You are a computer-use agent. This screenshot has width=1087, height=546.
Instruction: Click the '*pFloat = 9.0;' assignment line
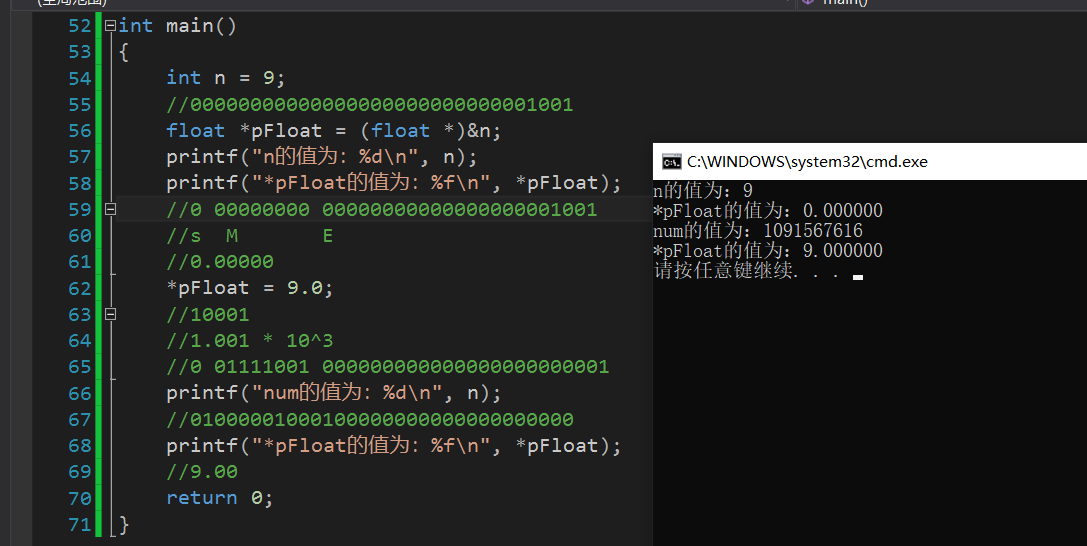(250, 288)
